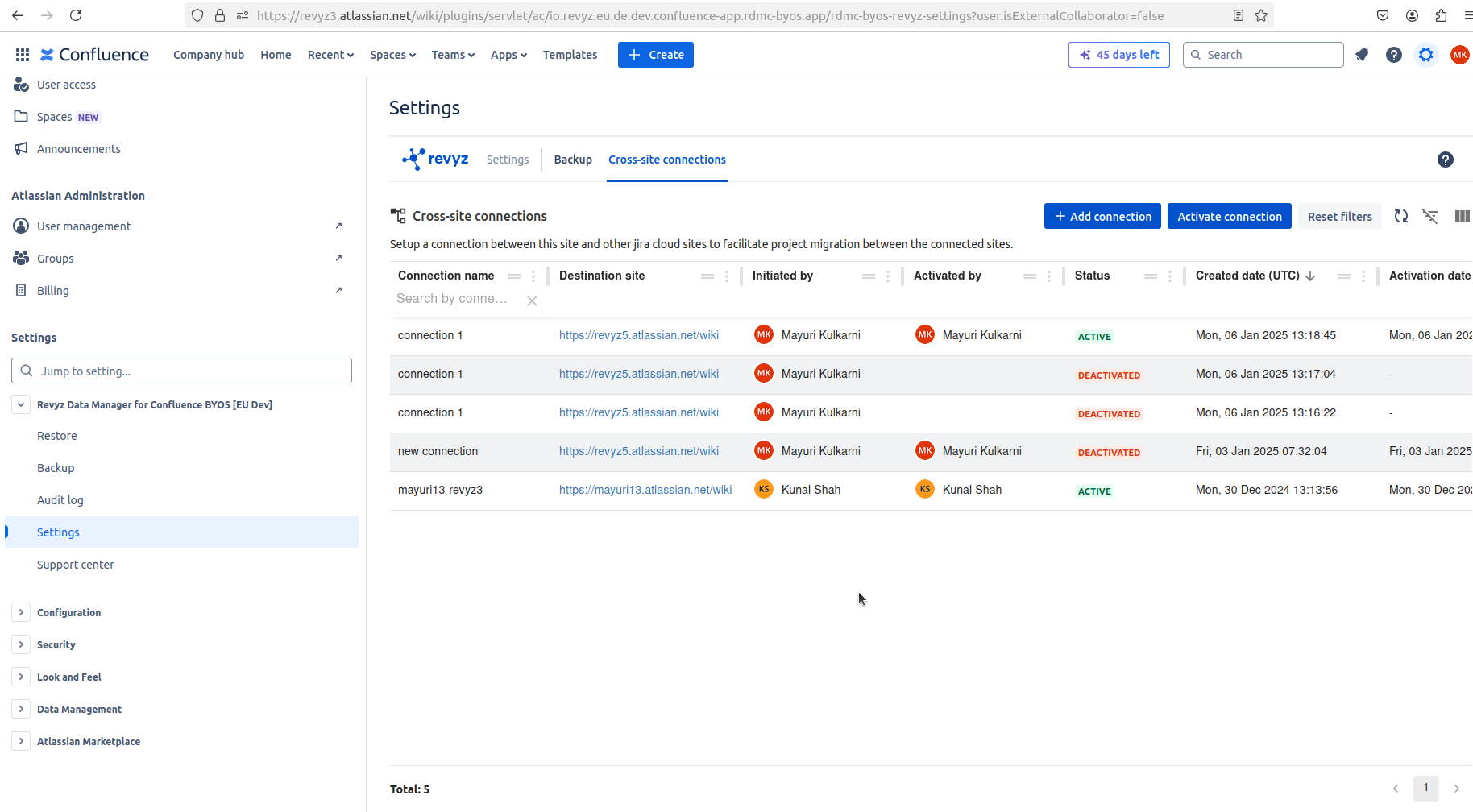The width and height of the screenshot is (1473, 812).
Task: Click Destination site filter lines icon
Action: pos(707,276)
